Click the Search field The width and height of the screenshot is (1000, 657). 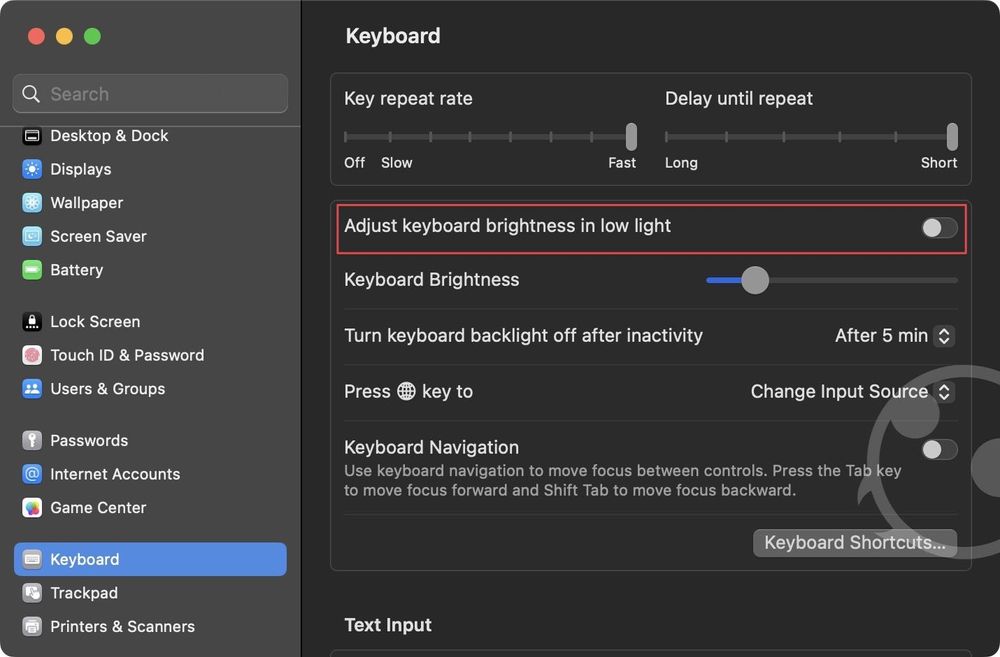[149, 93]
